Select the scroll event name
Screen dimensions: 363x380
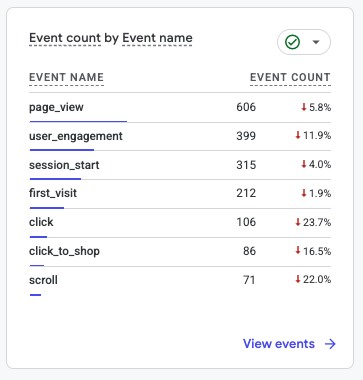(x=43, y=280)
